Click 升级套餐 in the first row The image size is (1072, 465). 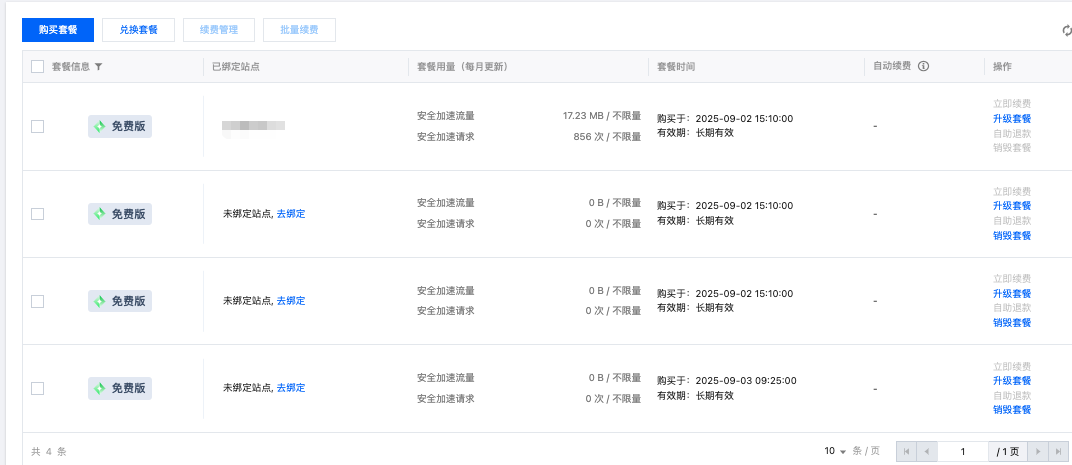[x=1011, y=119]
